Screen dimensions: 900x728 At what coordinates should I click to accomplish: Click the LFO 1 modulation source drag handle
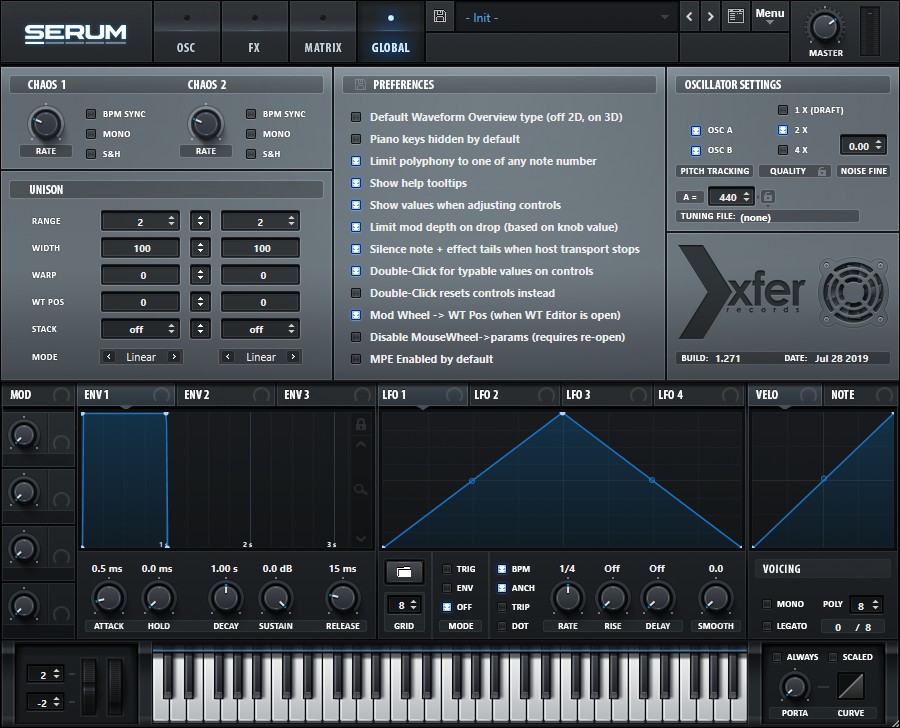(455, 395)
